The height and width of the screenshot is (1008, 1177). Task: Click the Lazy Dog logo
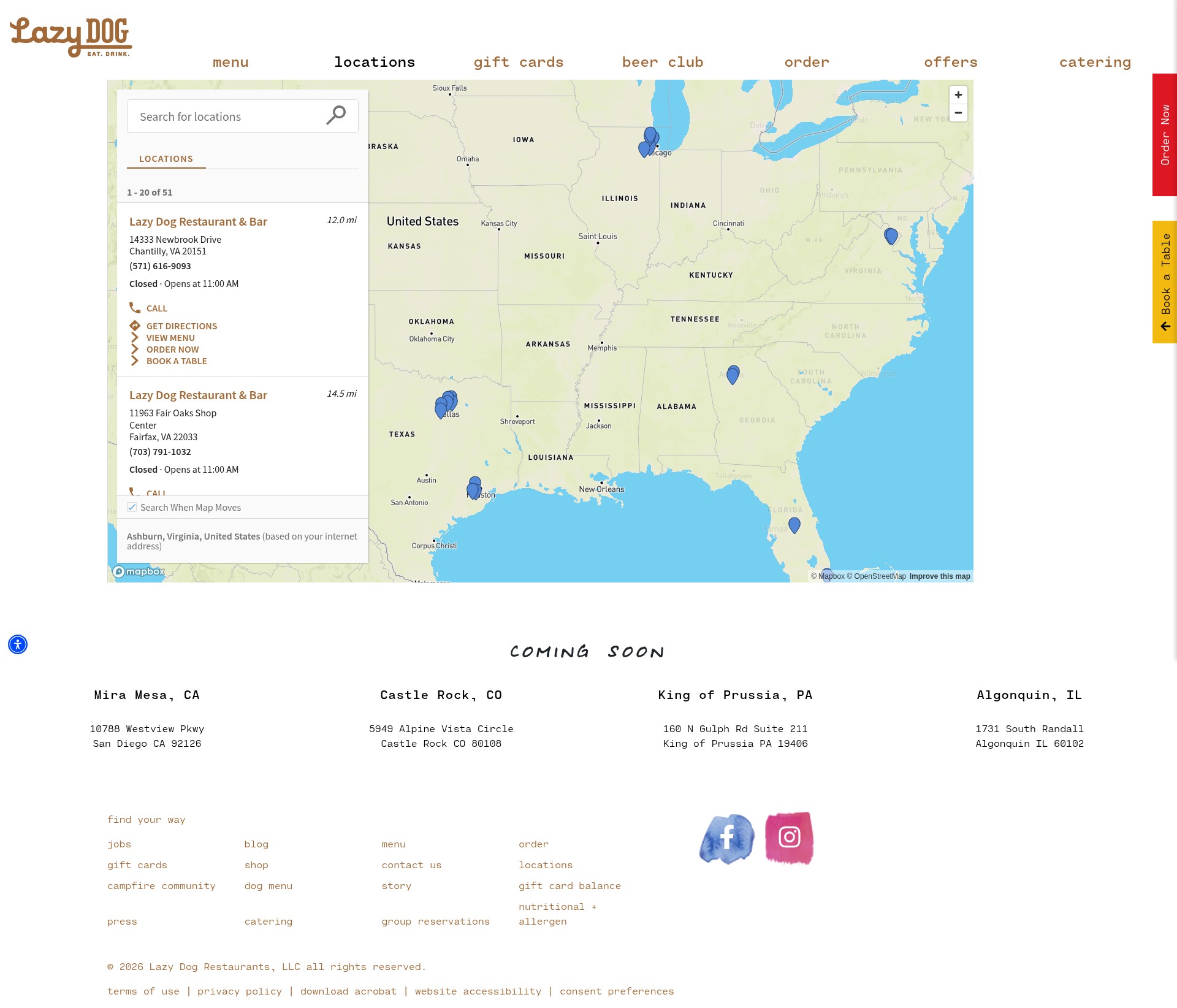click(70, 37)
